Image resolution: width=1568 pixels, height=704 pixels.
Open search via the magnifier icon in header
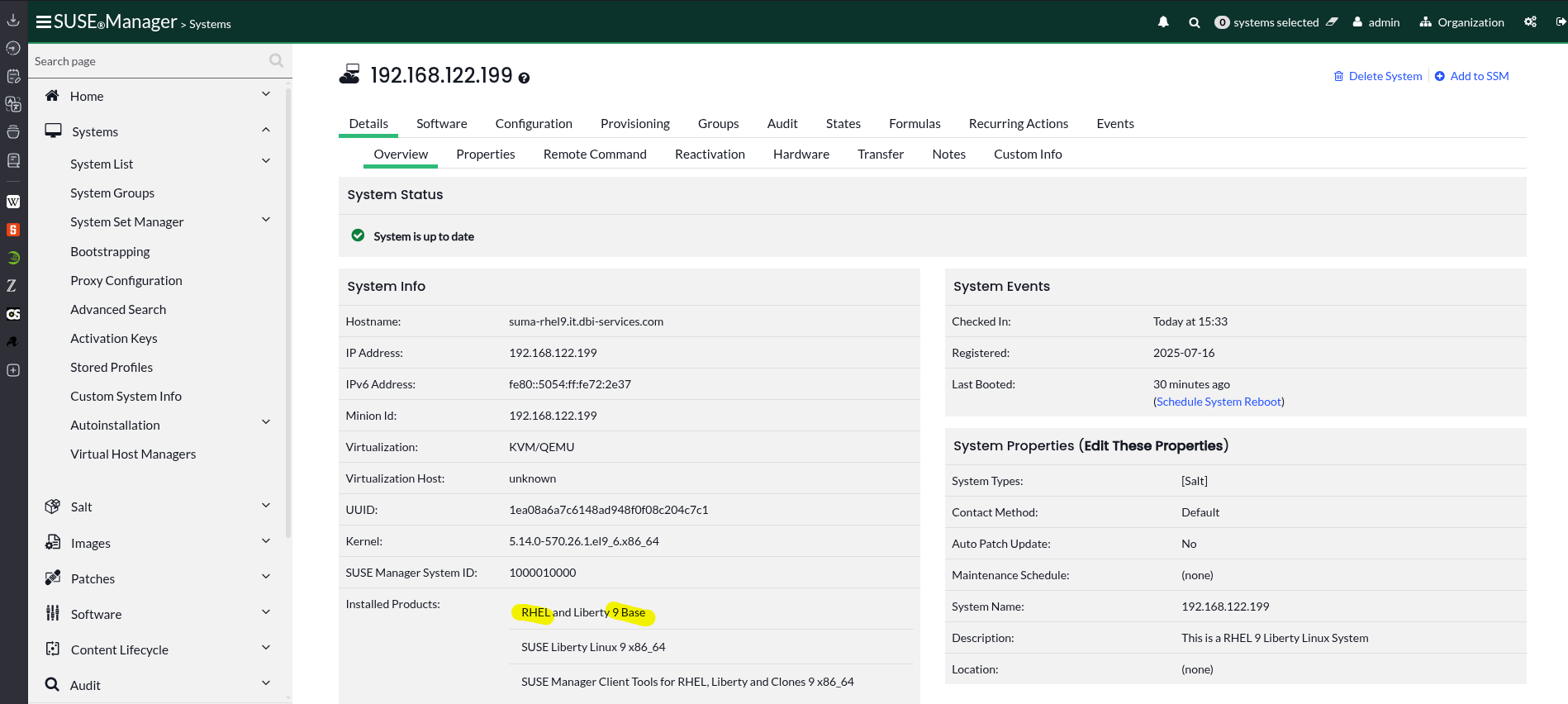[1194, 22]
